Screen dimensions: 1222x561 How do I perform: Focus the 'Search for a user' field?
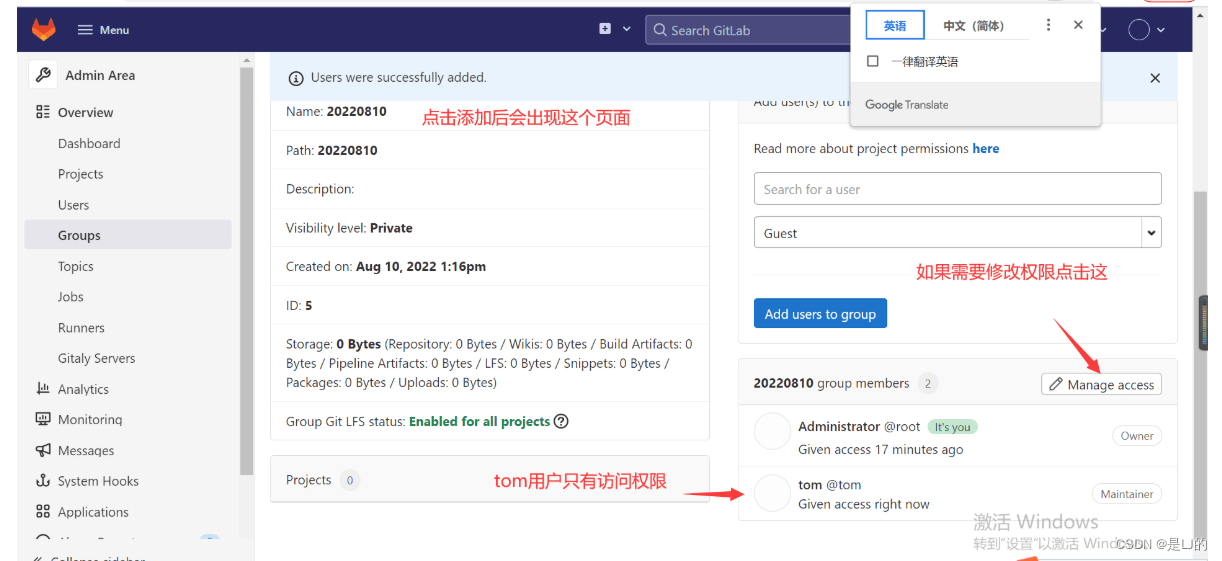coord(957,189)
